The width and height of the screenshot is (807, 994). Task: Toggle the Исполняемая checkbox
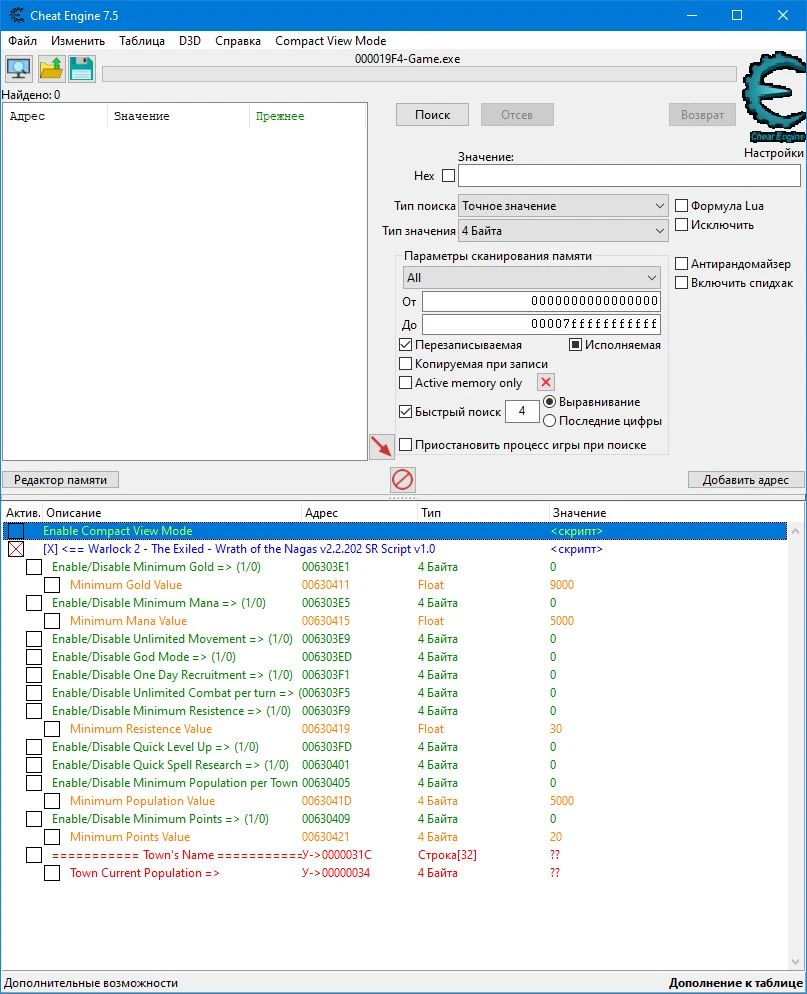click(x=576, y=345)
